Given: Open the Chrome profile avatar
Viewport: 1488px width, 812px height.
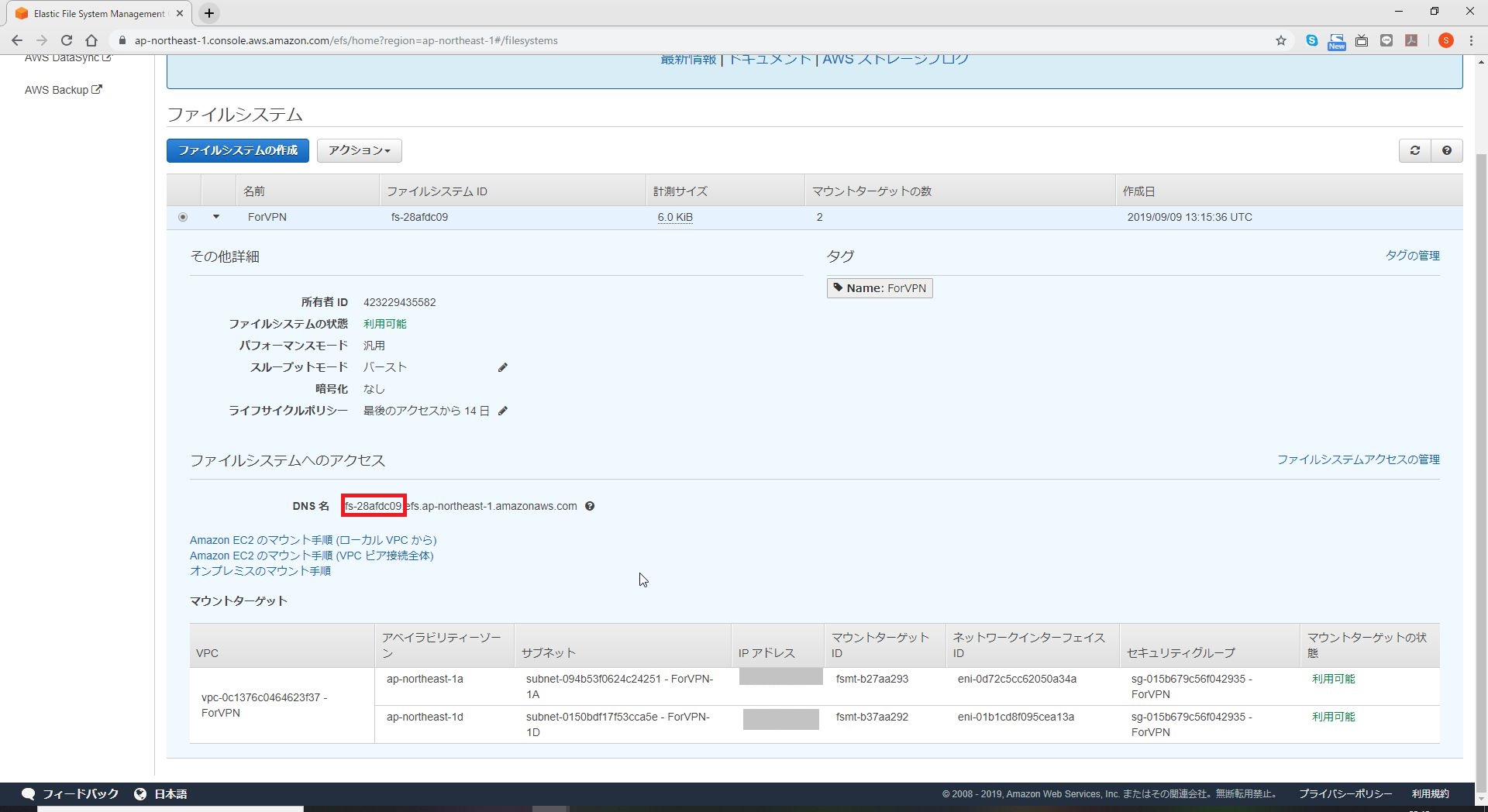Looking at the screenshot, I should click(x=1445, y=40).
